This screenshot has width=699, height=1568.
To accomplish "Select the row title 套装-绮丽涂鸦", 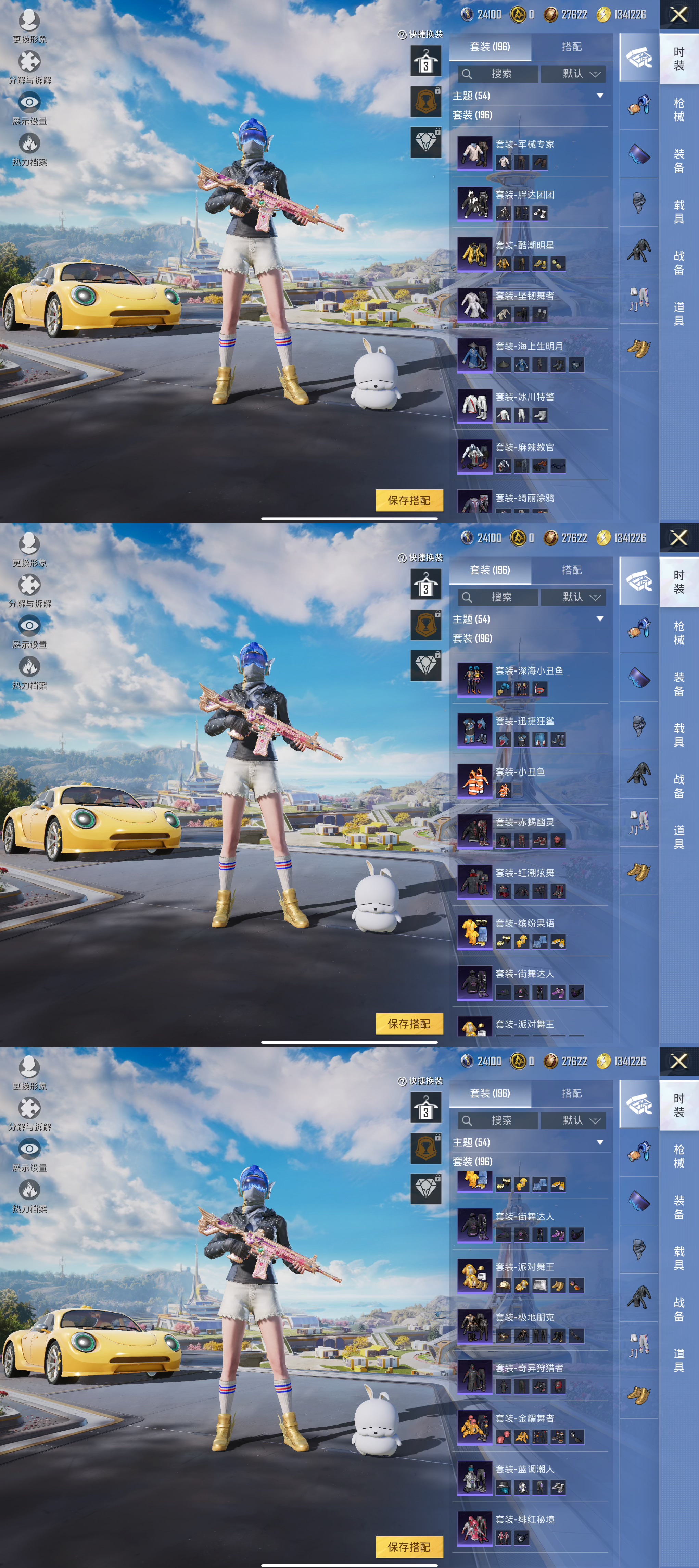I will pyautogui.click(x=524, y=498).
